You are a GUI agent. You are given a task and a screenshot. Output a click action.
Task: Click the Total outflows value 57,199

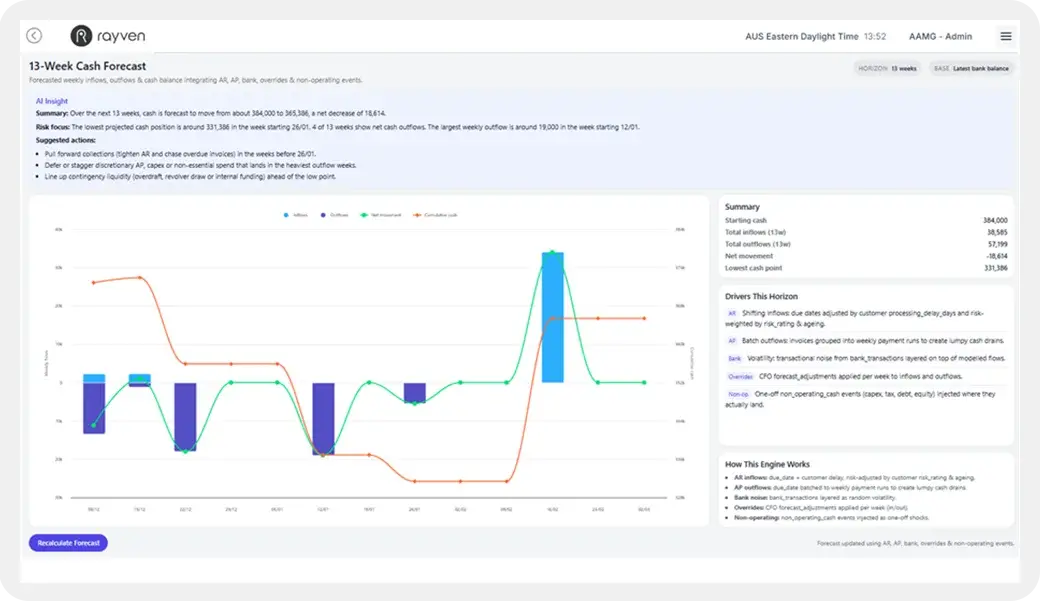pos(998,244)
